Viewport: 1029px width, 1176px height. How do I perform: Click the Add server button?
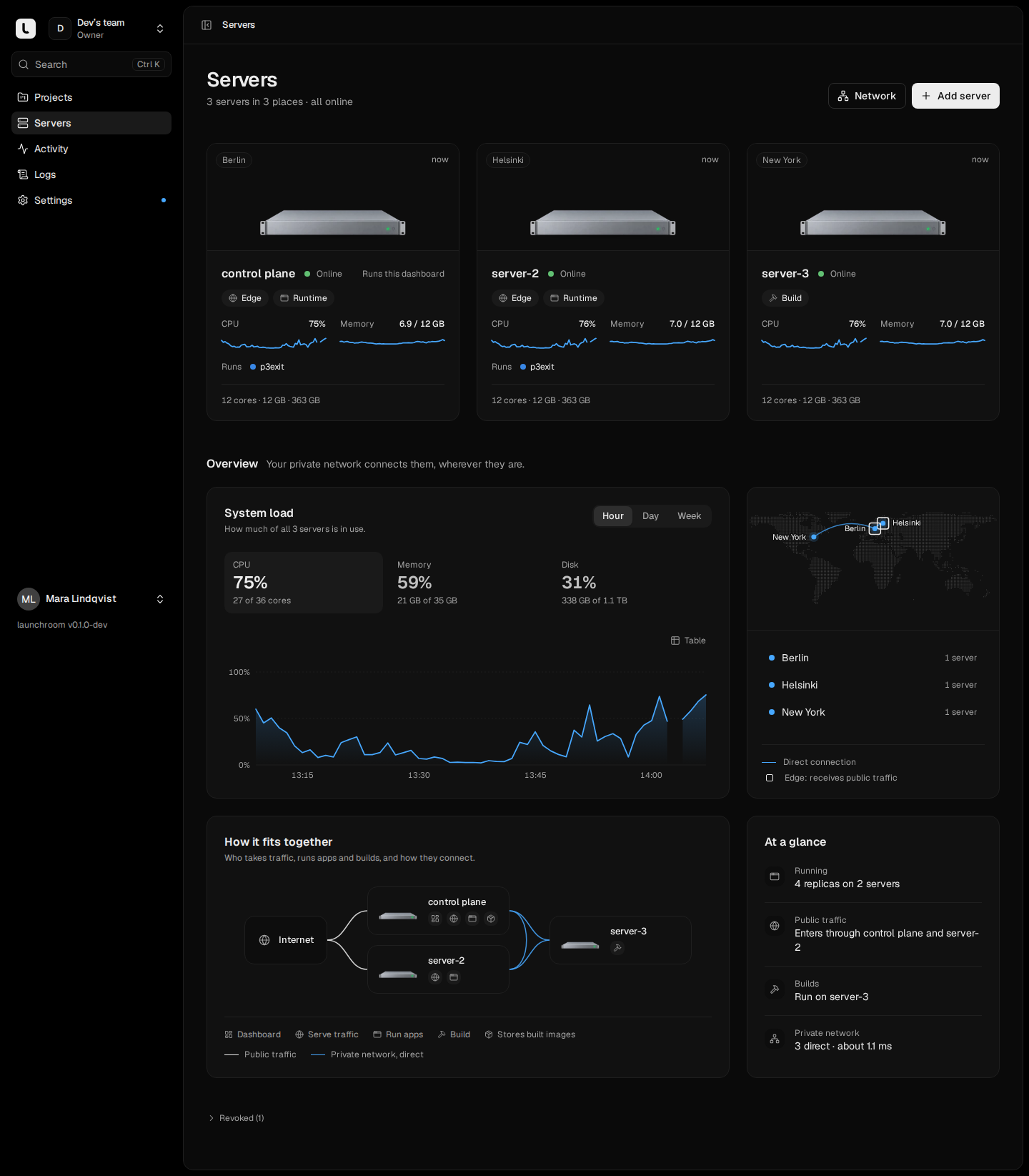click(955, 96)
